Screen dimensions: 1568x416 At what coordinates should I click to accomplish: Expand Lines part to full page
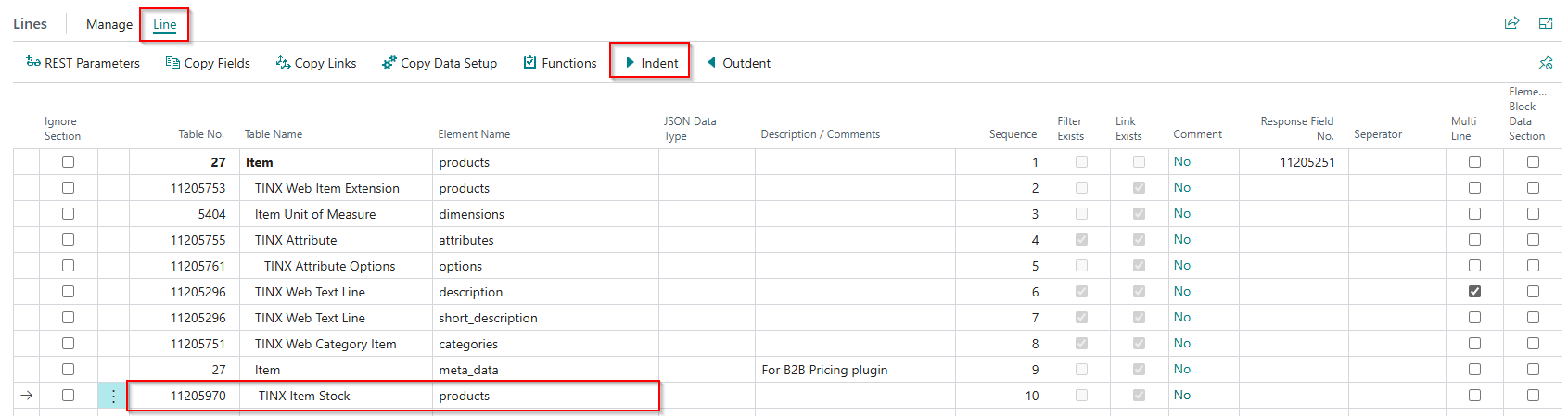pyautogui.click(x=1546, y=23)
